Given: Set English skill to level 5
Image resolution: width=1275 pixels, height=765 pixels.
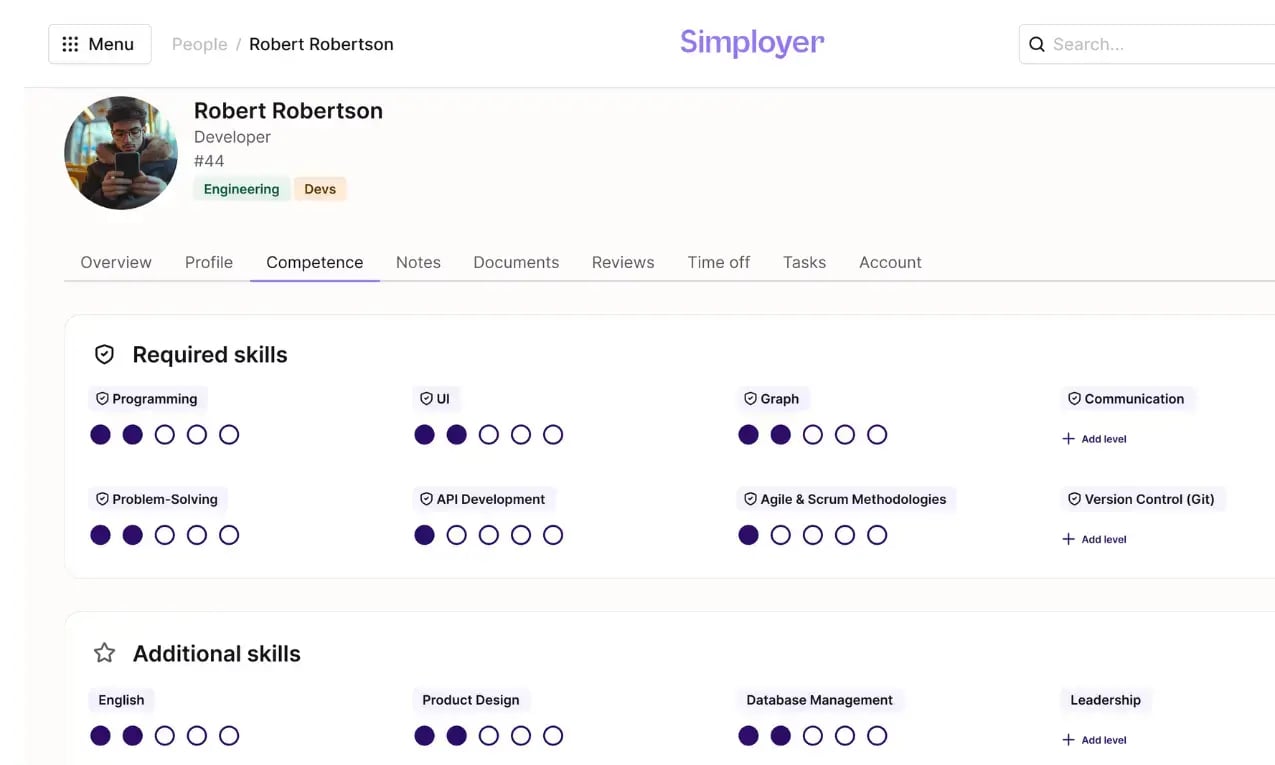Looking at the screenshot, I should (229, 736).
